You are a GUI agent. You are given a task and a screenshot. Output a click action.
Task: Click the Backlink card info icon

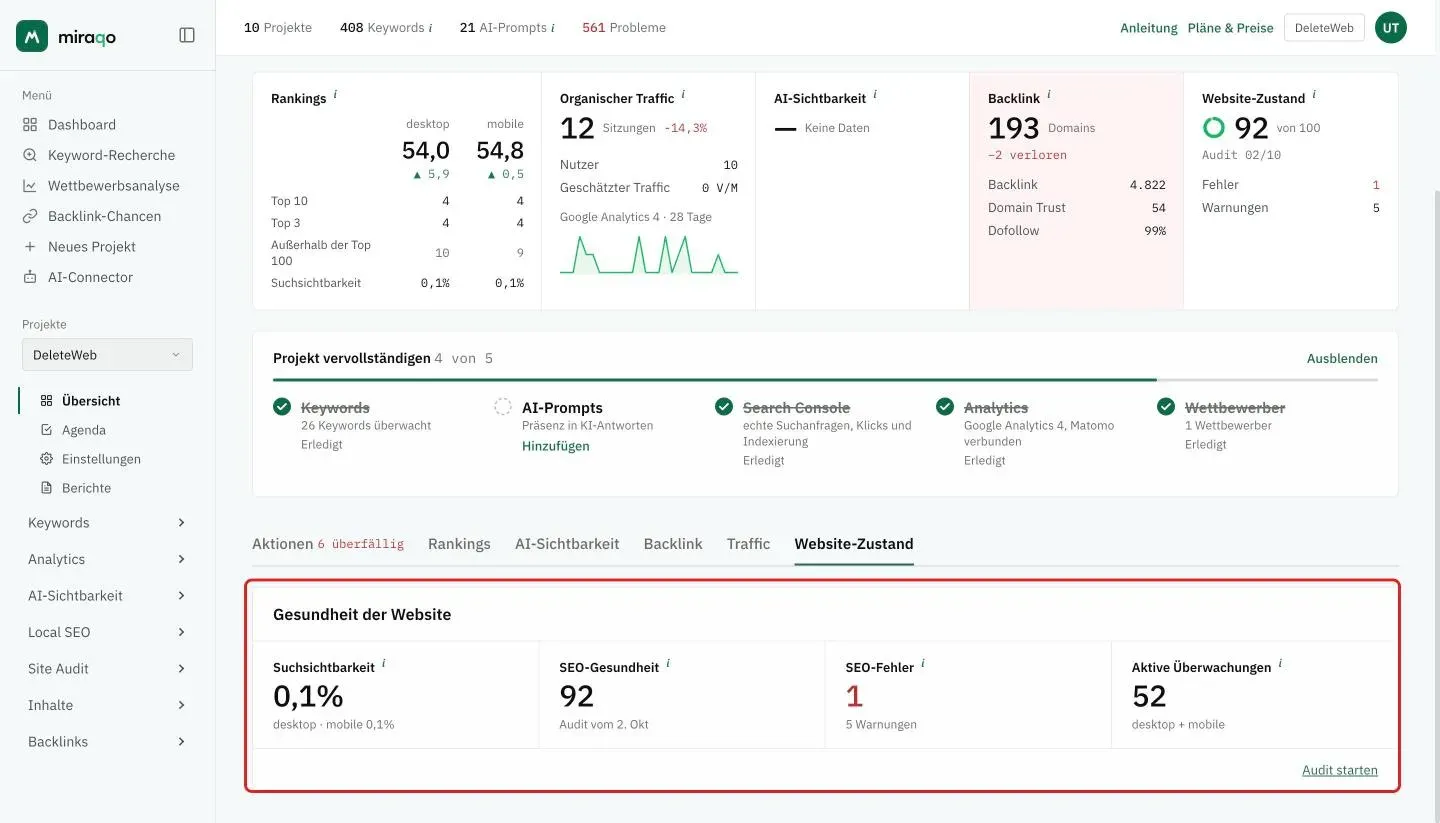pos(1049,95)
